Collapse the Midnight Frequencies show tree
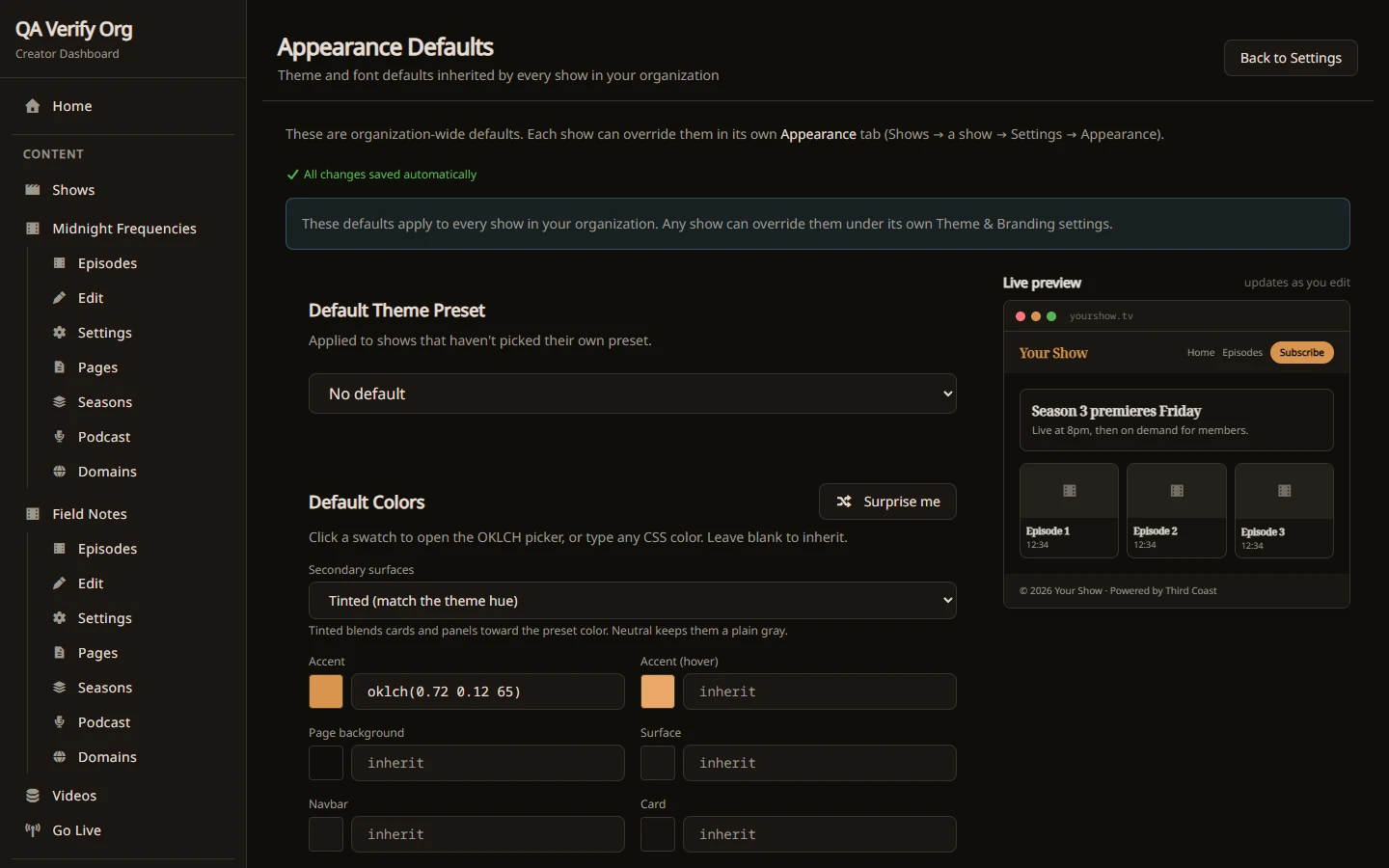The height and width of the screenshot is (868, 1389). [123, 229]
